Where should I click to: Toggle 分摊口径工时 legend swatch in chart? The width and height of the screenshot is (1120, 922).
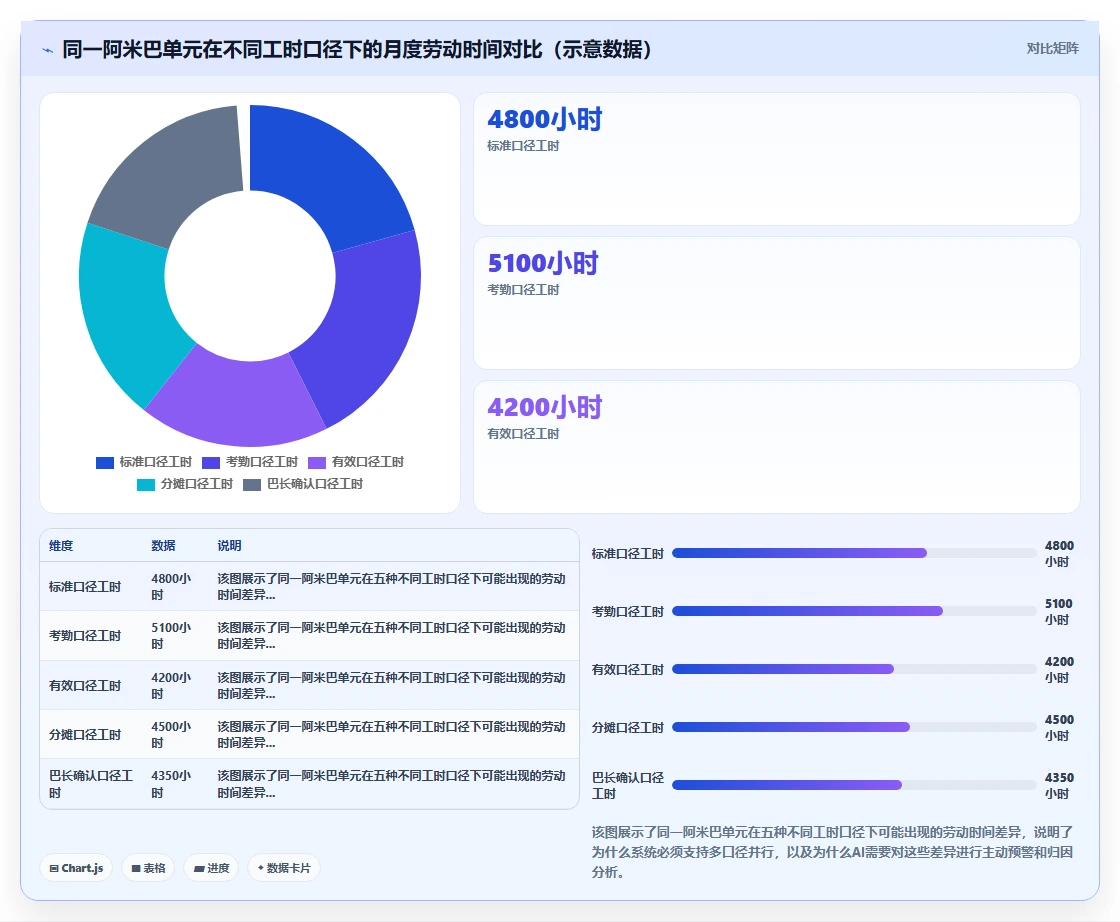pyautogui.click(x=146, y=485)
